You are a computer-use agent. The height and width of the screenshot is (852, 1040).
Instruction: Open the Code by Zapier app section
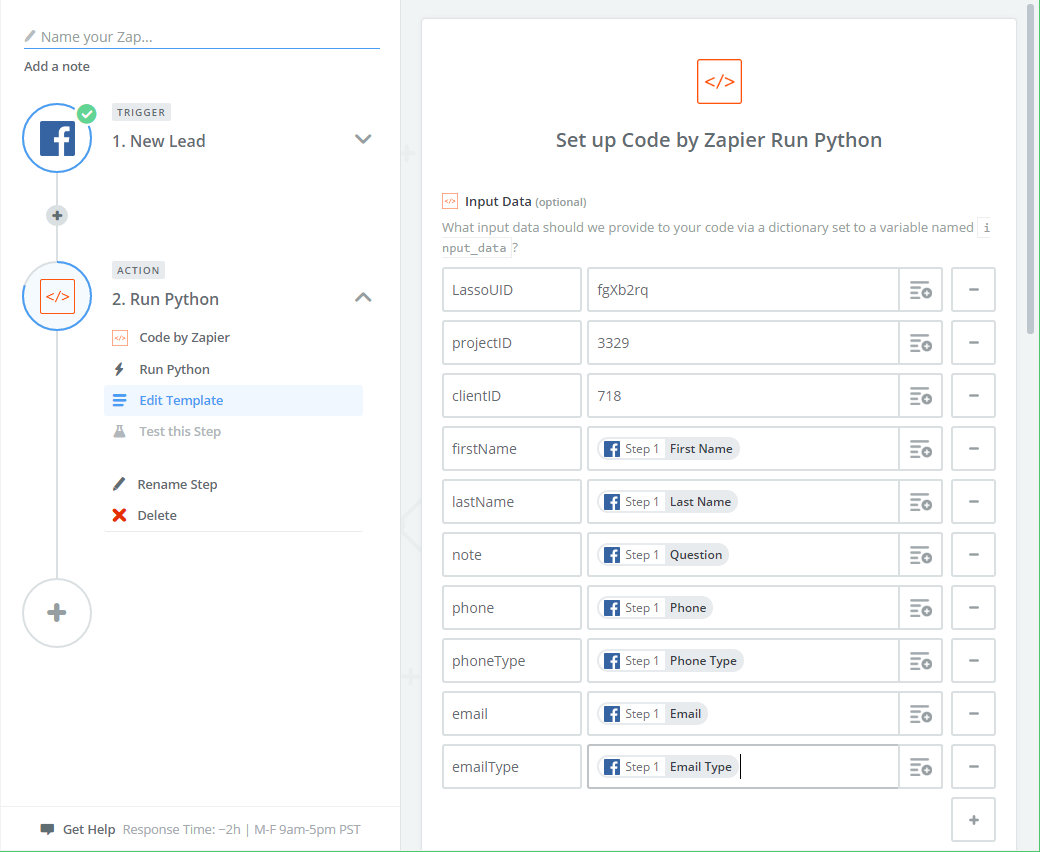click(184, 338)
